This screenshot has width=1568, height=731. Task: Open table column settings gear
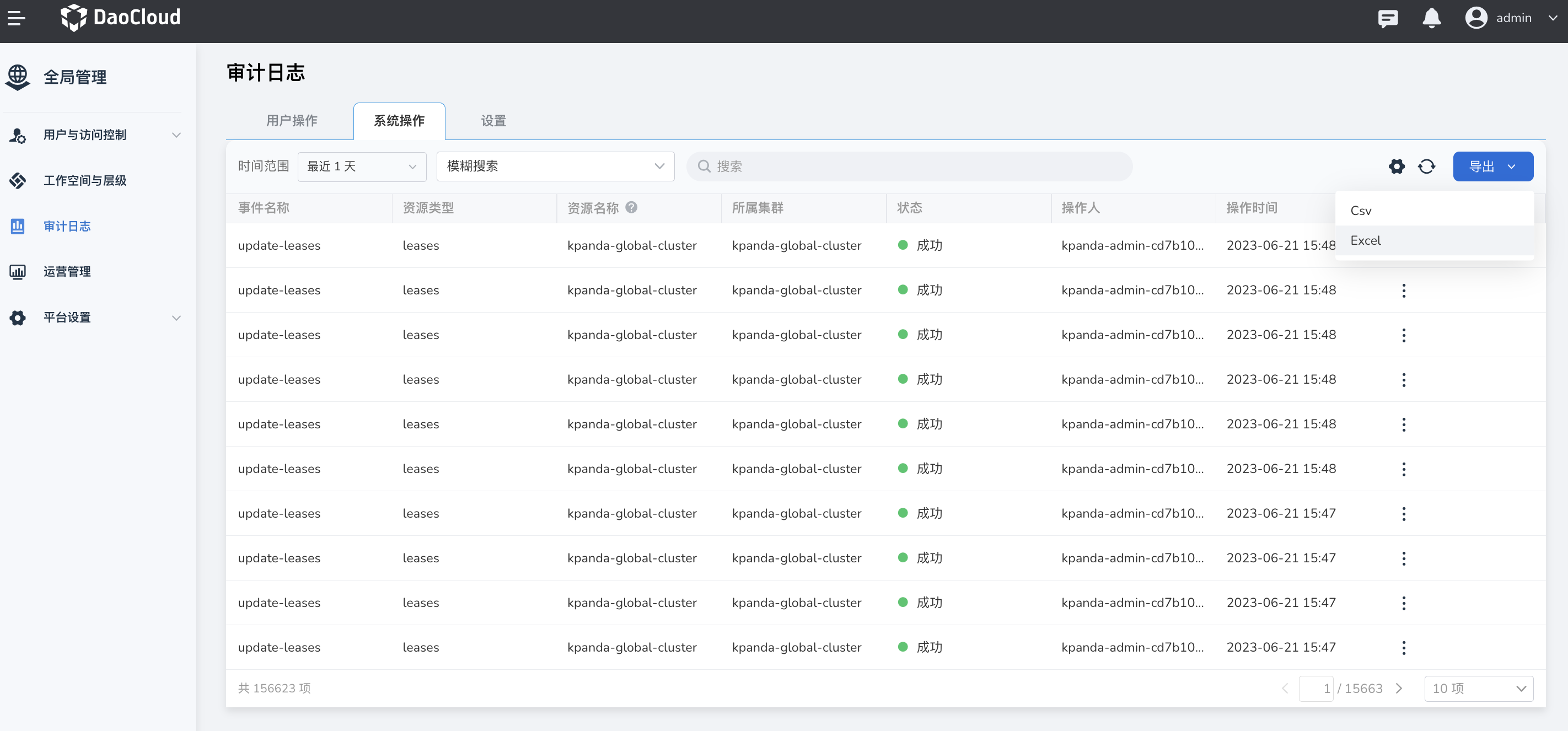1397,166
